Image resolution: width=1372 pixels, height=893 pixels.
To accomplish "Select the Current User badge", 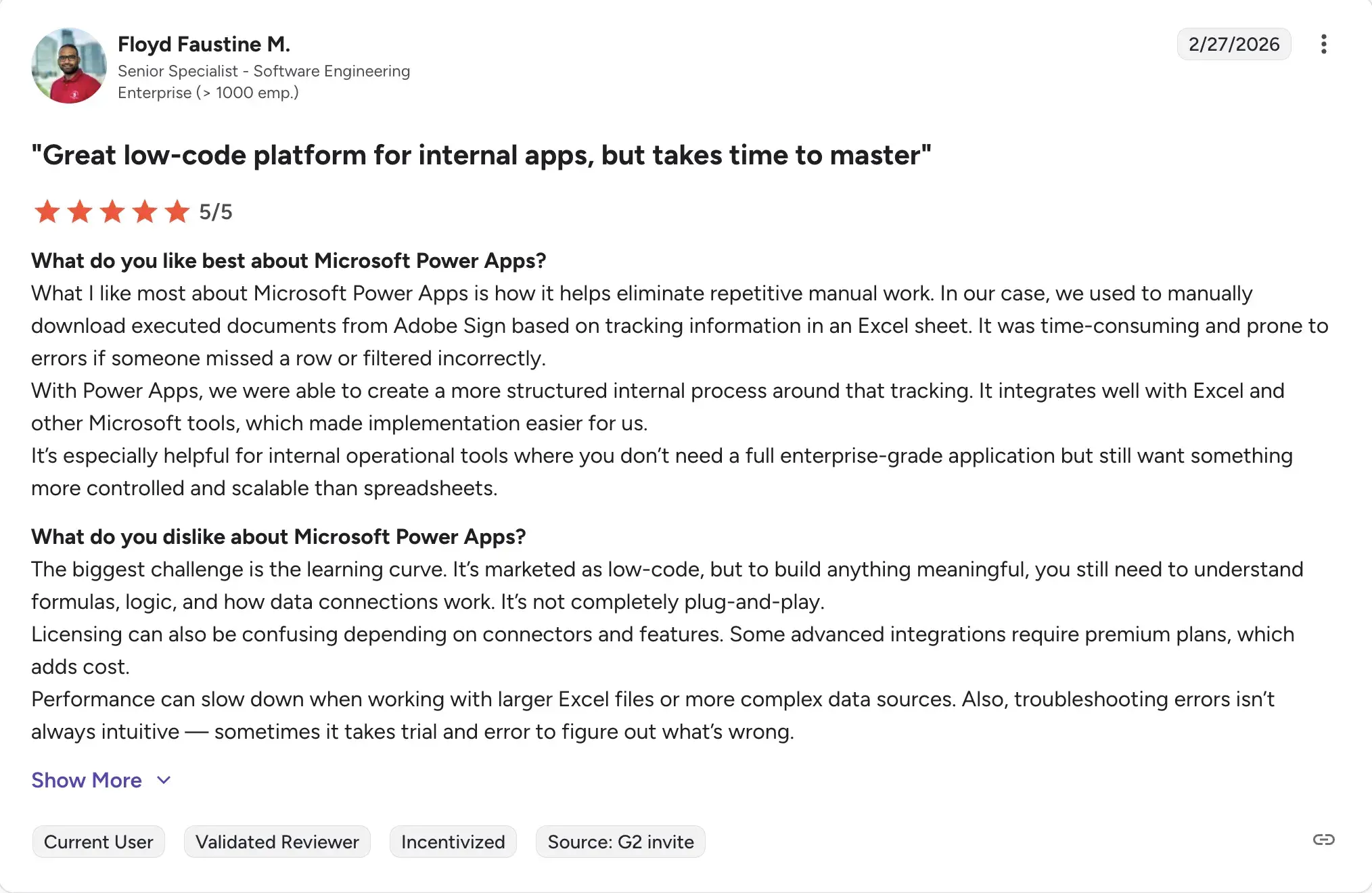I will [98, 842].
